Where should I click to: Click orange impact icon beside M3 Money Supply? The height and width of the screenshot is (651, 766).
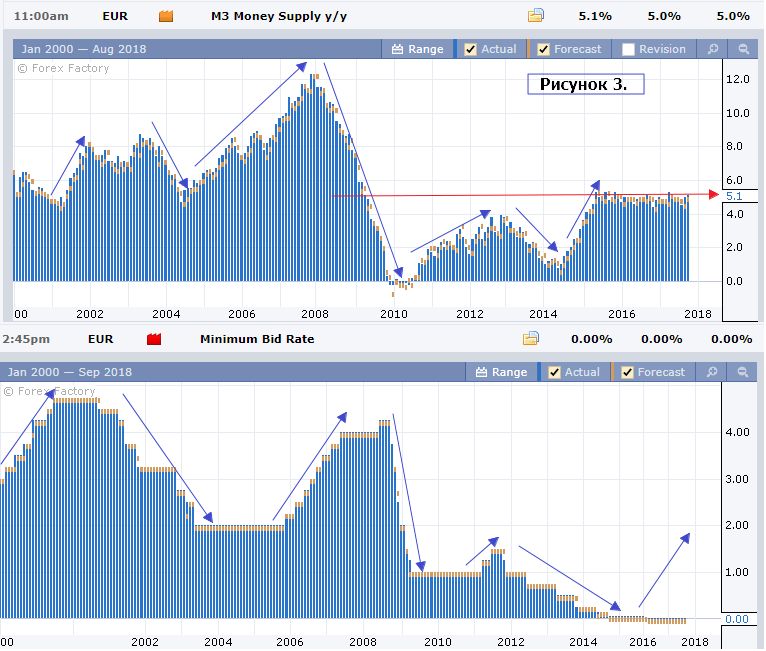coord(166,16)
